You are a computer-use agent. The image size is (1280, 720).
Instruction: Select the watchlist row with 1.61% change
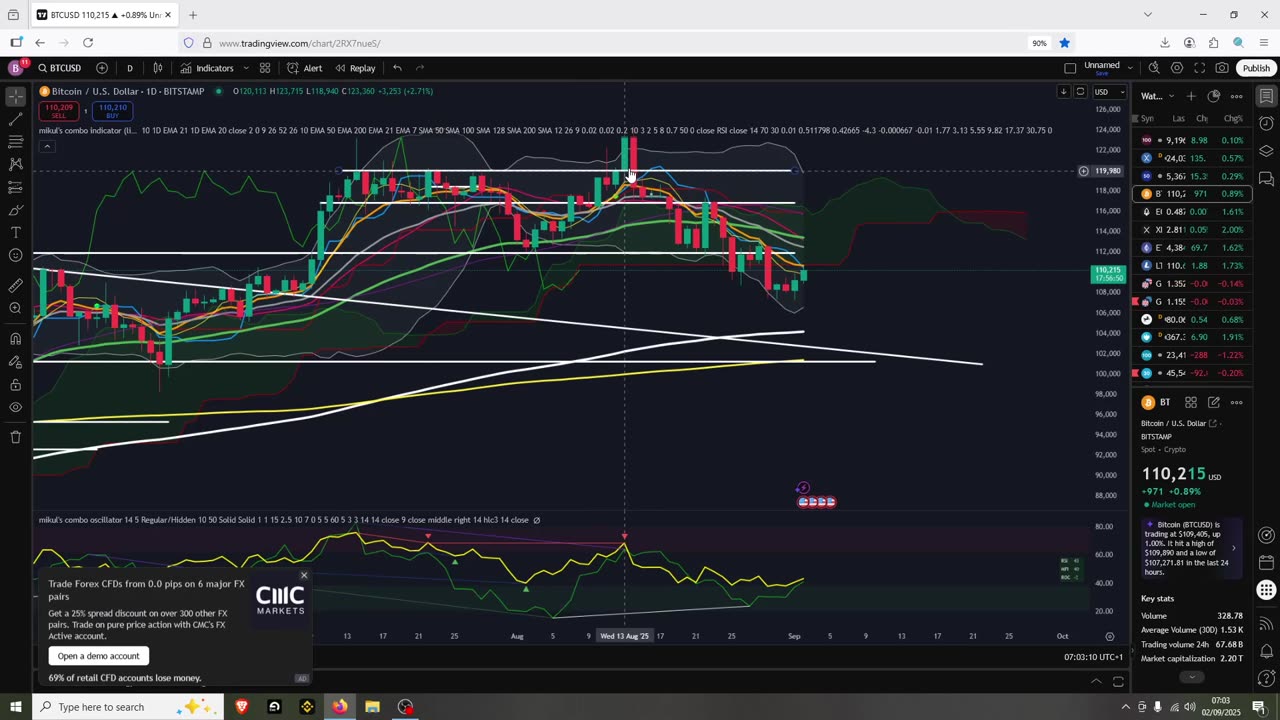point(1192,212)
